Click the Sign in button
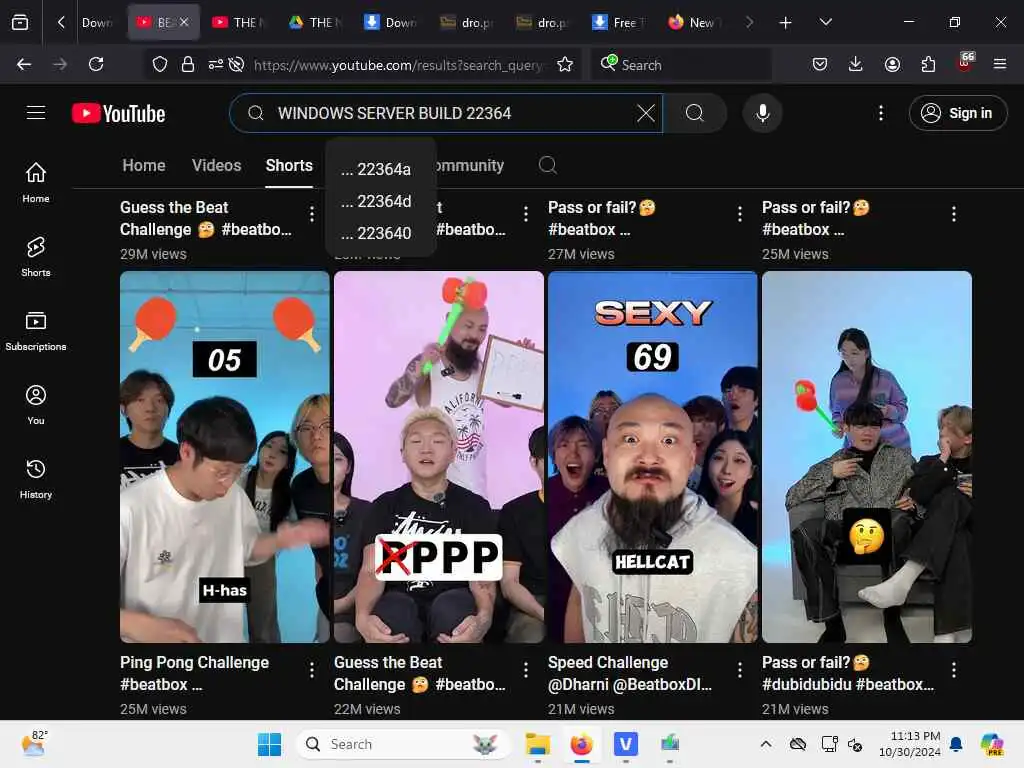 click(957, 113)
